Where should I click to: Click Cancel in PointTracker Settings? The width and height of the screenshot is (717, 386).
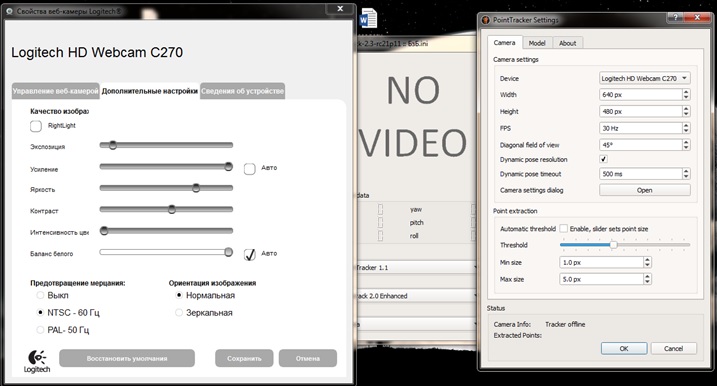[674, 348]
